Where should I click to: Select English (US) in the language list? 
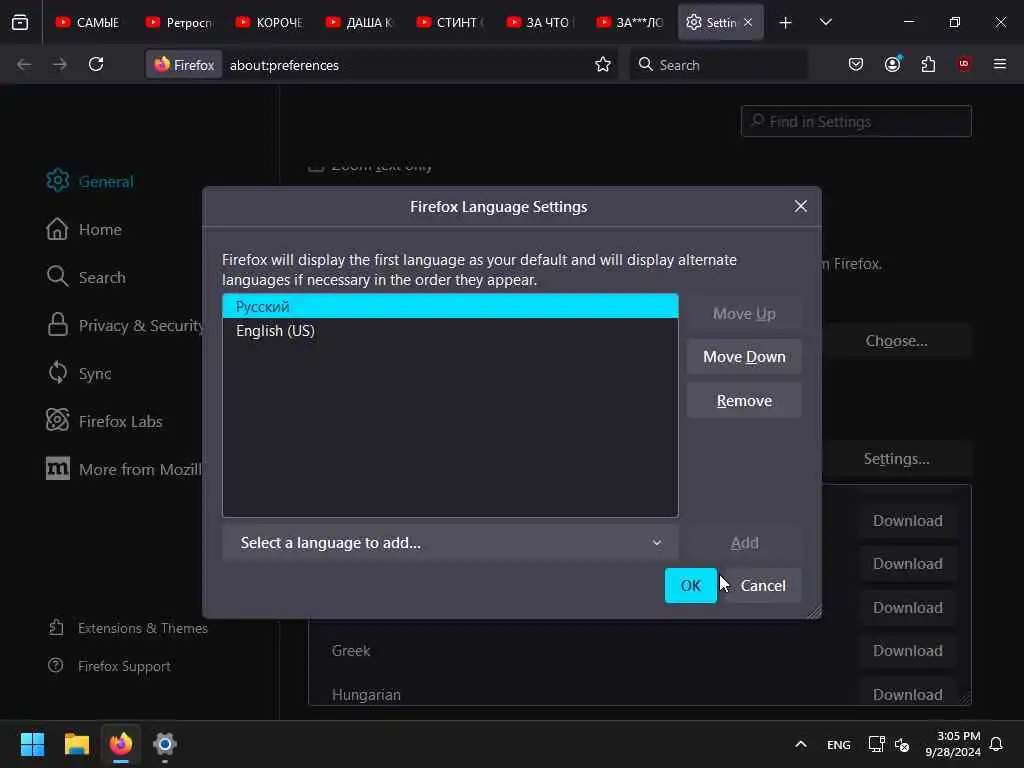pyautogui.click(x=450, y=330)
